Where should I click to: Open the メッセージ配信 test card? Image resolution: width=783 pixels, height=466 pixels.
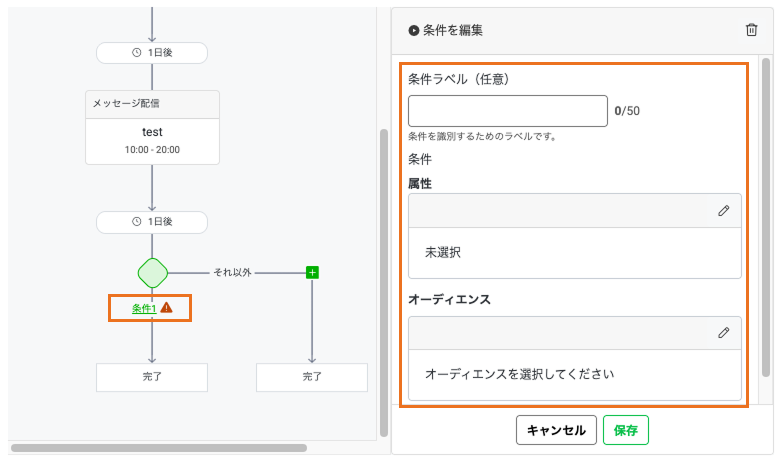(152, 127)
